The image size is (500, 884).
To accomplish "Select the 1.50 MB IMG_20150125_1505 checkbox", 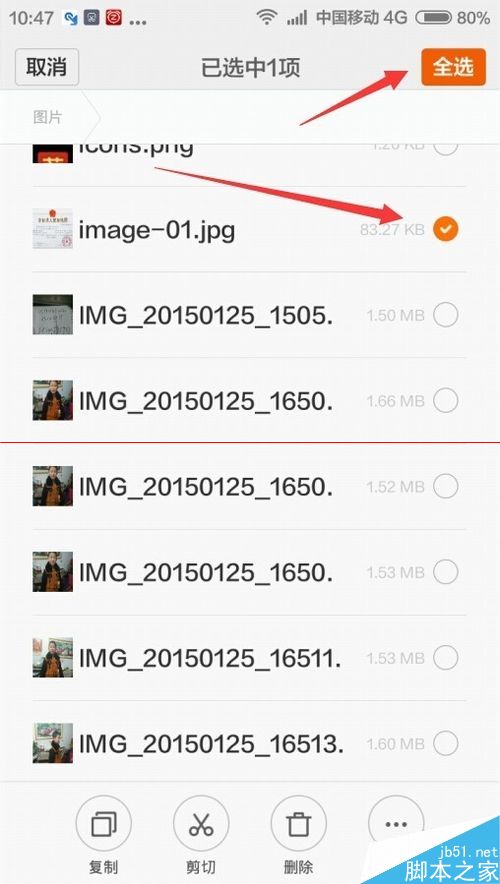I will click(446, 315).
